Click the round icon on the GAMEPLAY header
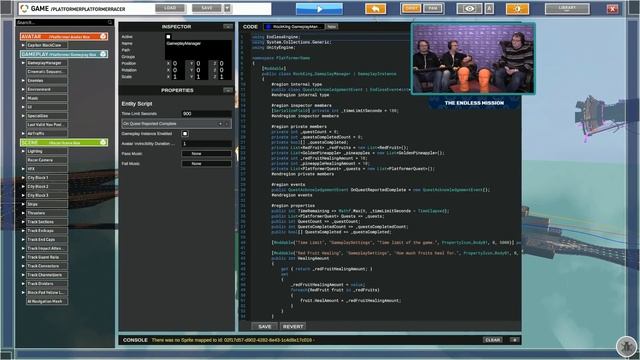The image size is (640, 360). (x=103, y=54)
